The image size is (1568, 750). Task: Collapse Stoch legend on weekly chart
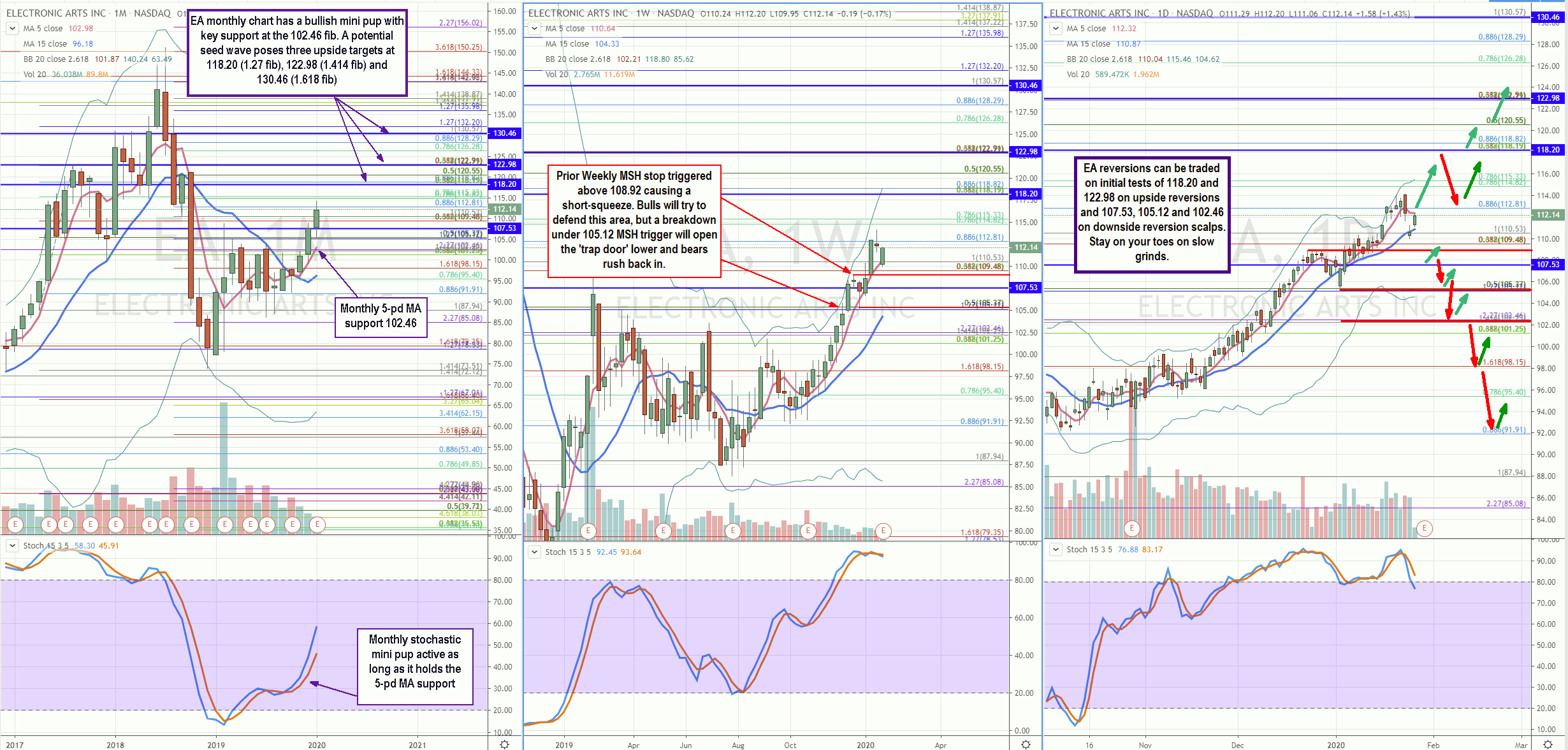pyautogui.click(x=534, y=552)
